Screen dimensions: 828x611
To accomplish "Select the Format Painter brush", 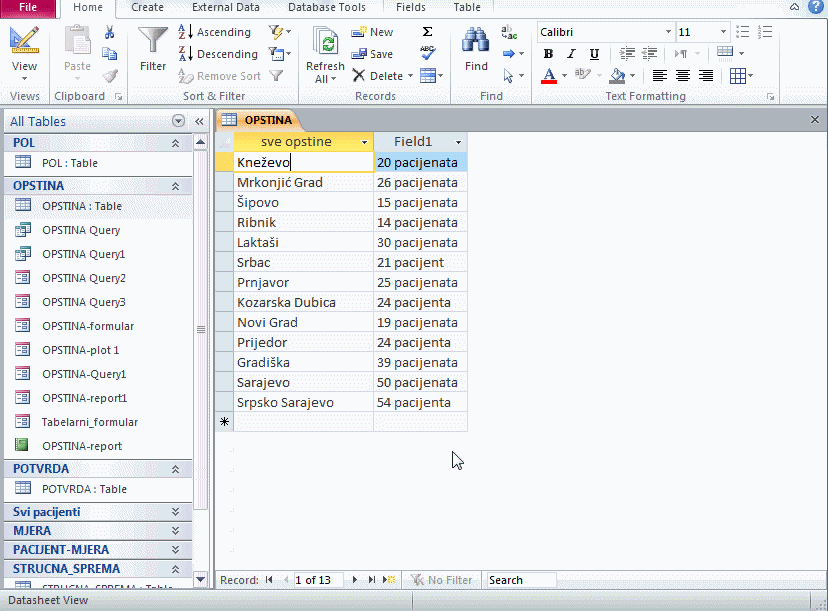I will (110, 76).
